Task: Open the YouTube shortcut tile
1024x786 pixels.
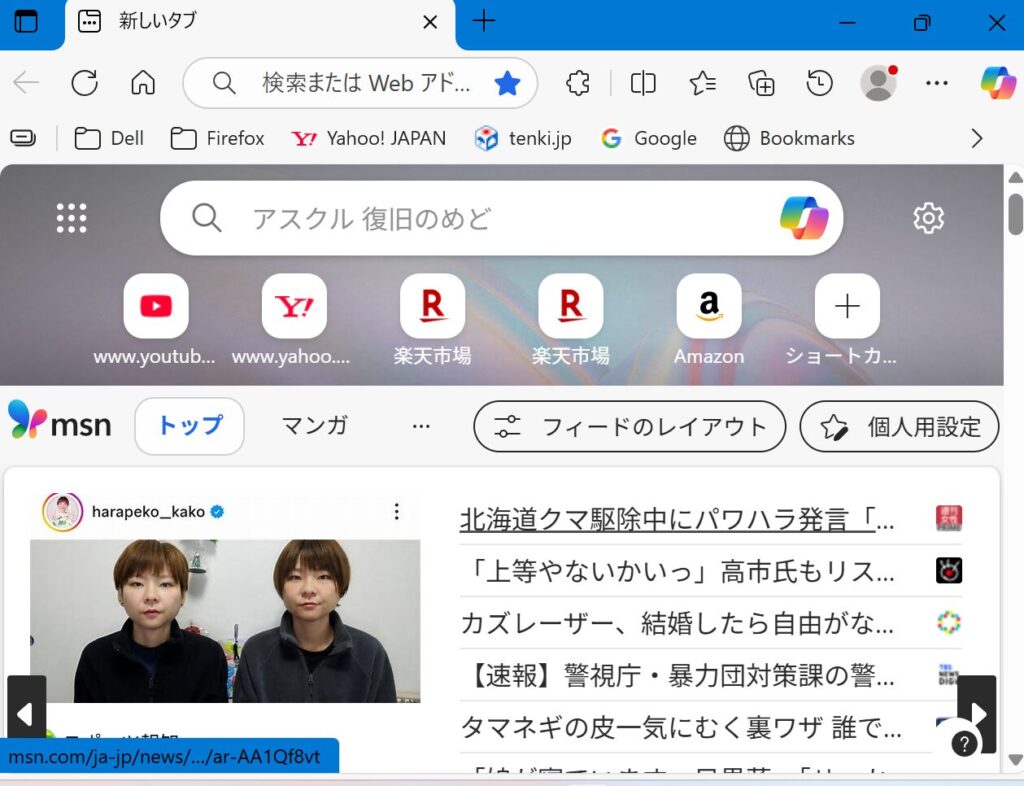Action: [x=155, y=306]
